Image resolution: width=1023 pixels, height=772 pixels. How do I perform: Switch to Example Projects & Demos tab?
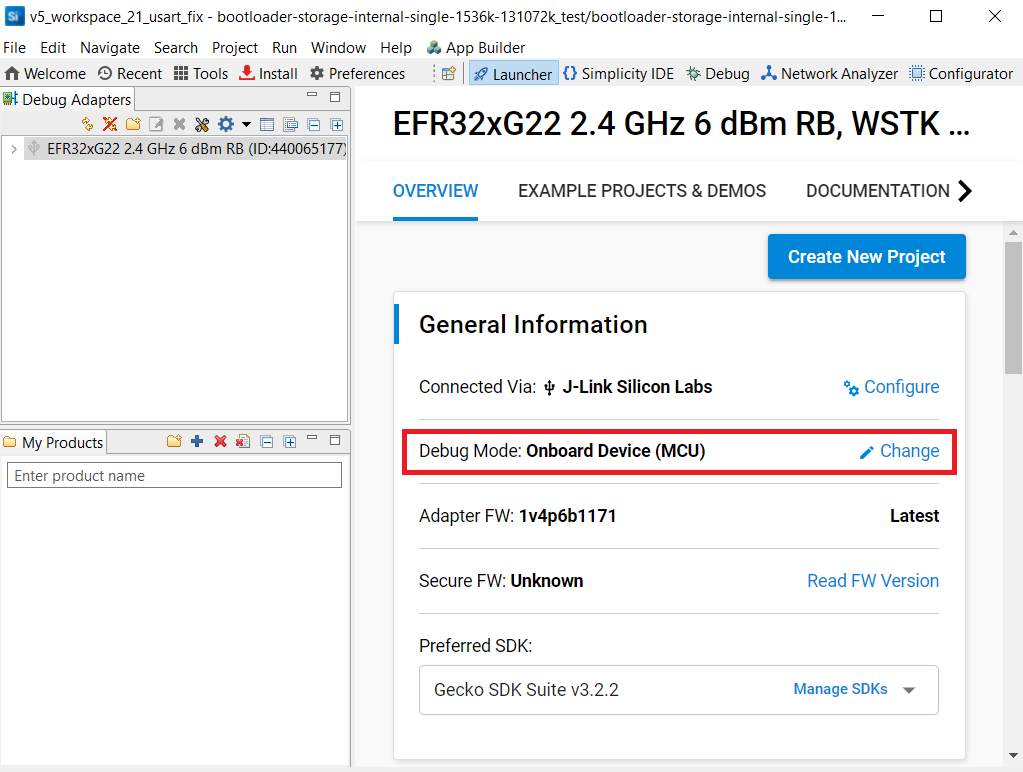point(642,191)
